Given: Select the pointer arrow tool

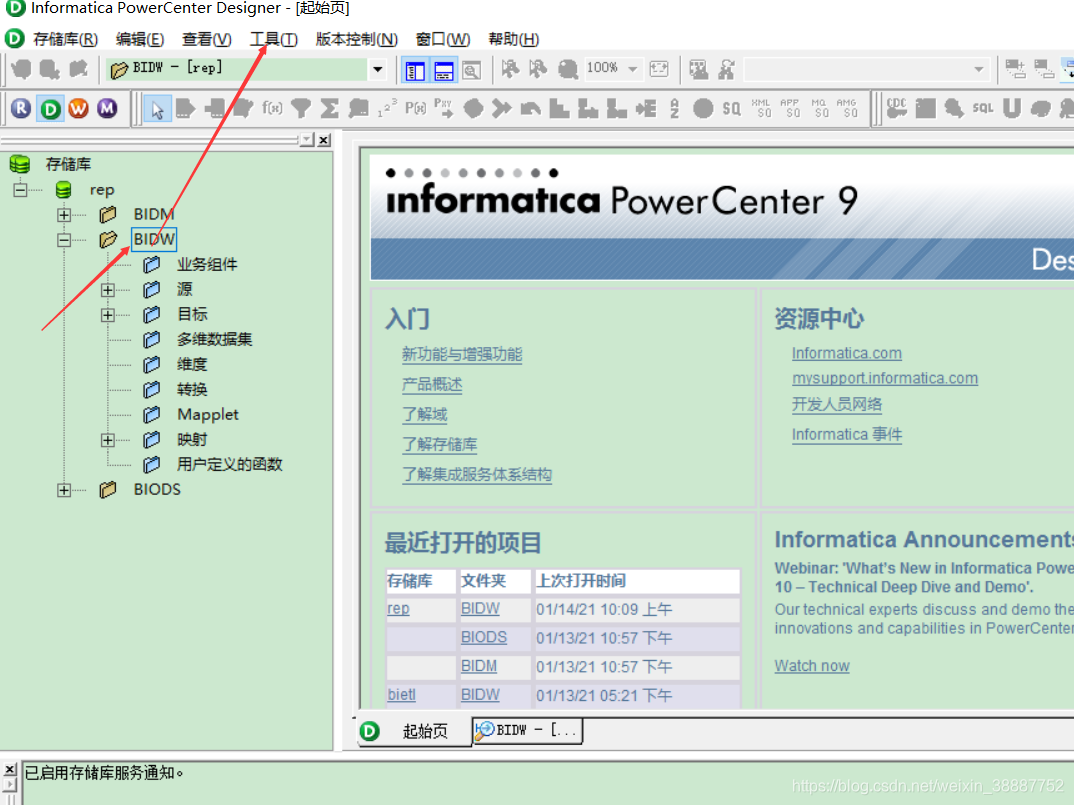Looking at the screenshot, I should click(x=158, y=109).
